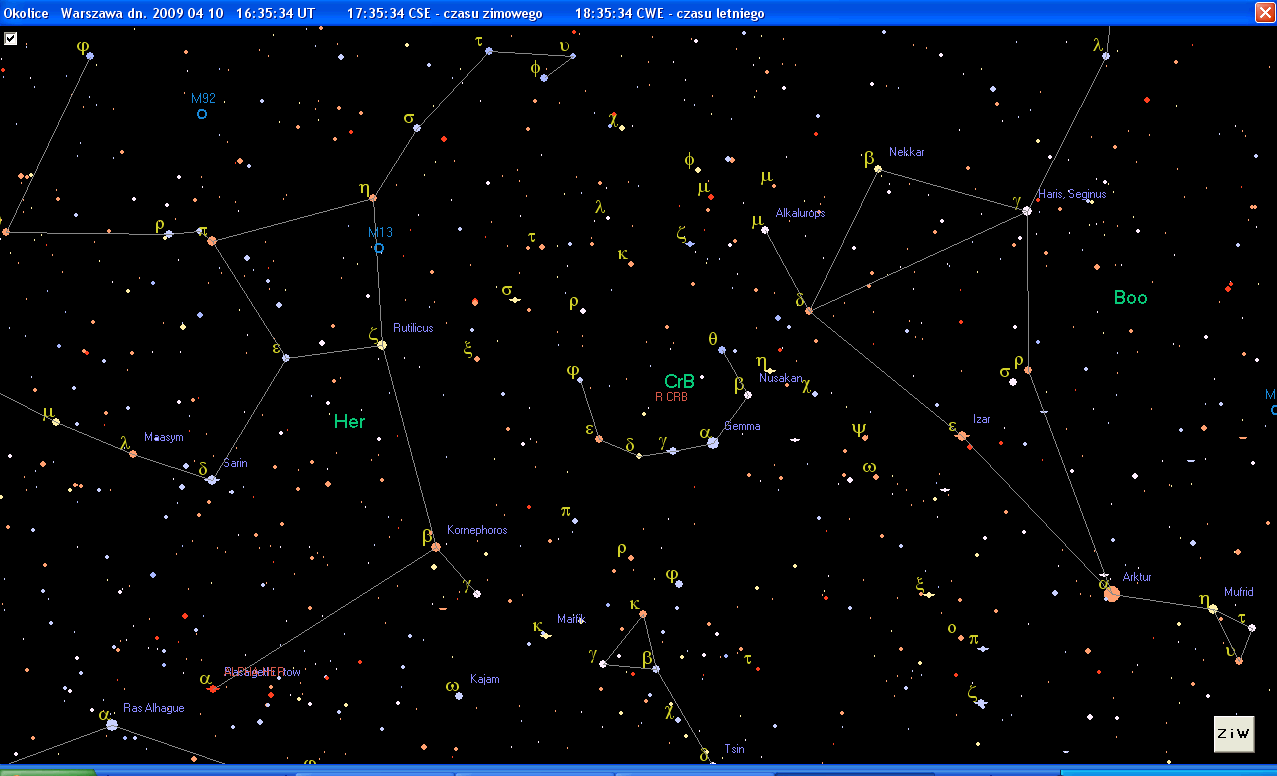Screen dimensions: 1277x776
Task: Toggle the checkbox in the top-left corner
Action: (x=10, y=38)
